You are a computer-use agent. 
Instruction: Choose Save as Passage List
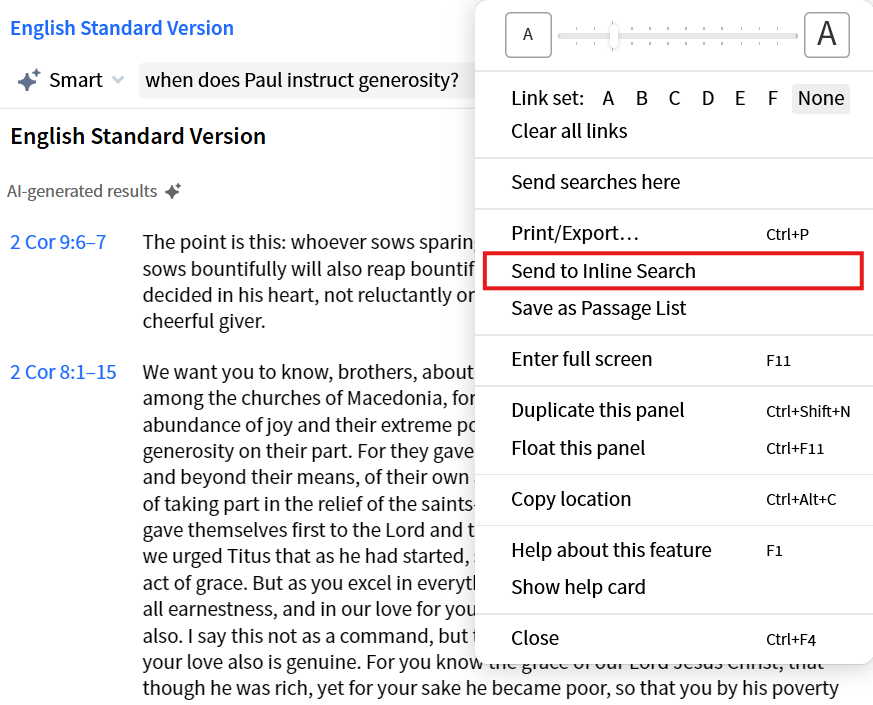[x=674, y=308]
